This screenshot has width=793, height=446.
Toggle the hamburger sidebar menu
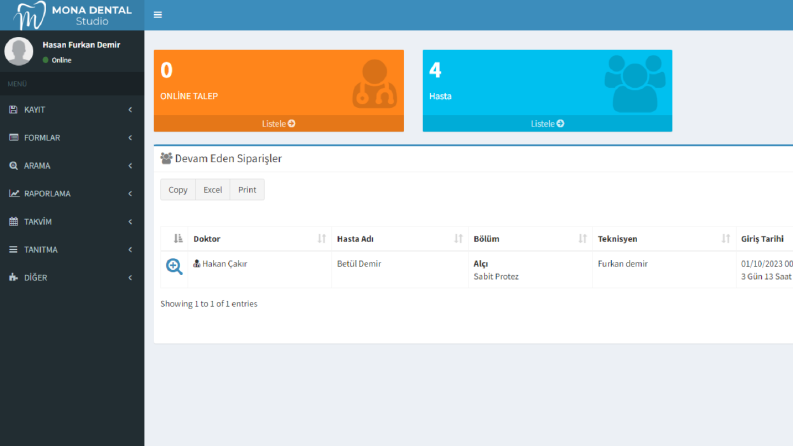pyautogui.click(x=158, y=15)
